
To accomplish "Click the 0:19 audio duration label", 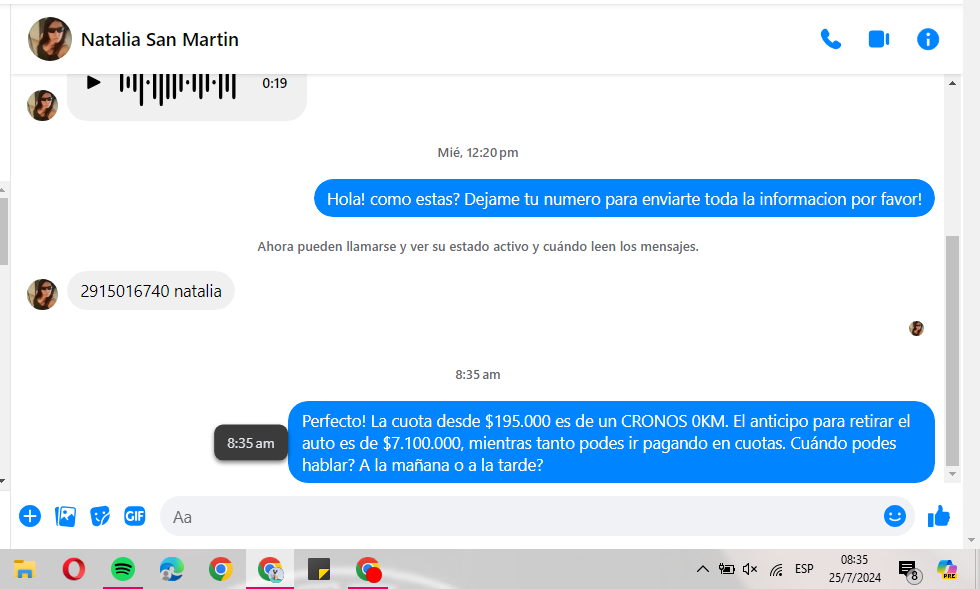I will 274,83.
